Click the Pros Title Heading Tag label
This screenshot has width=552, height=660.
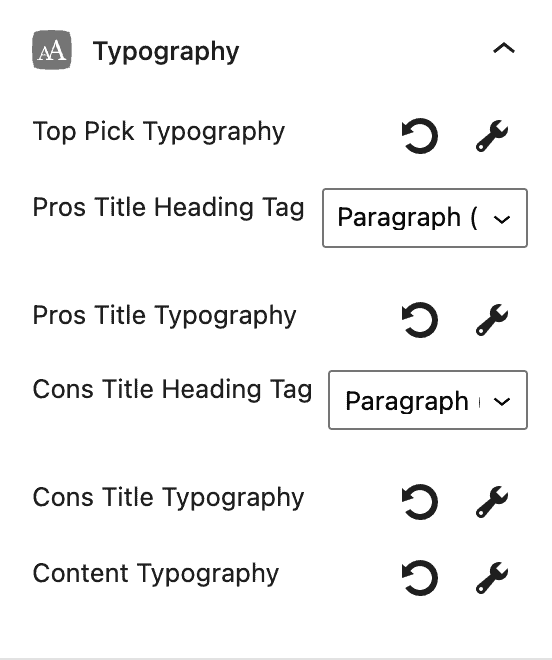point(168,208)
